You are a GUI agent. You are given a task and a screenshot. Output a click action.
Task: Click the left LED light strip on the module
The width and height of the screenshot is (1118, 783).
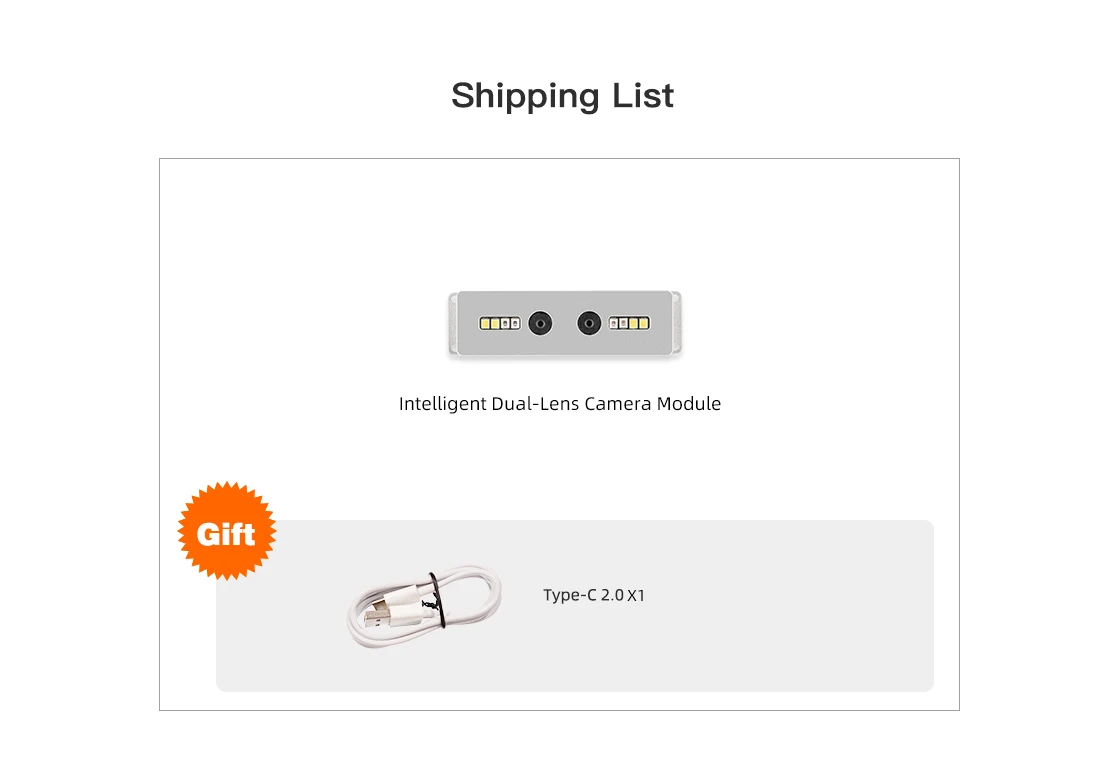tap(500, 323)
